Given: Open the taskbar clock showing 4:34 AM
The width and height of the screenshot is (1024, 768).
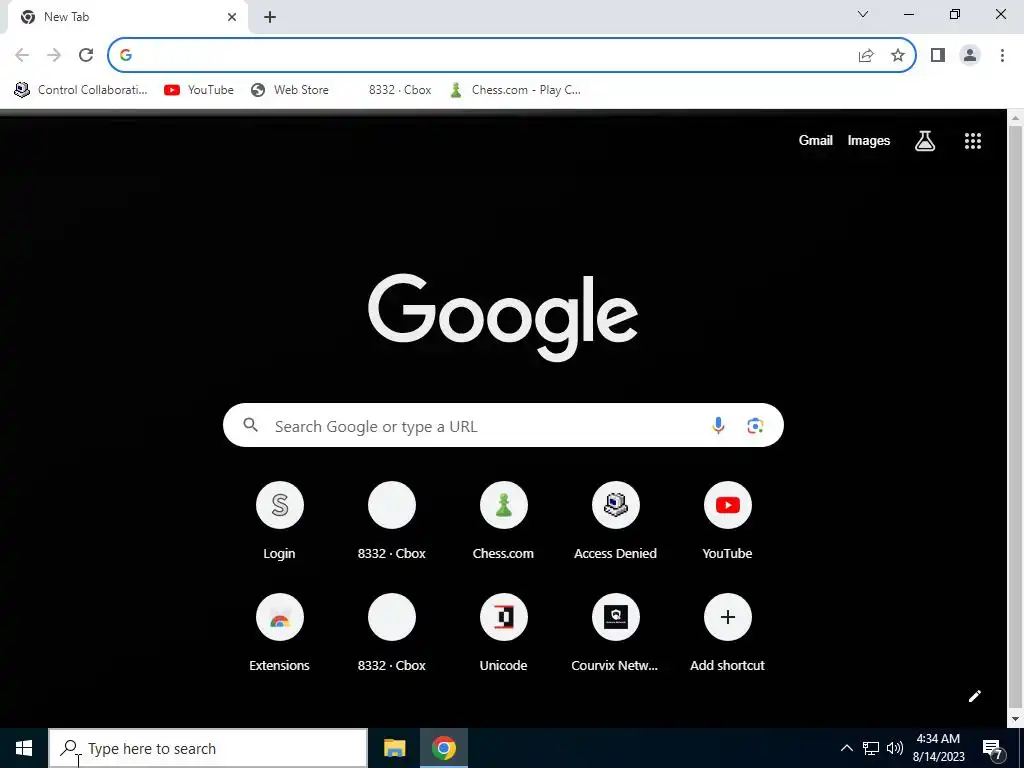Looking at the screenshot, I should 938,748.
